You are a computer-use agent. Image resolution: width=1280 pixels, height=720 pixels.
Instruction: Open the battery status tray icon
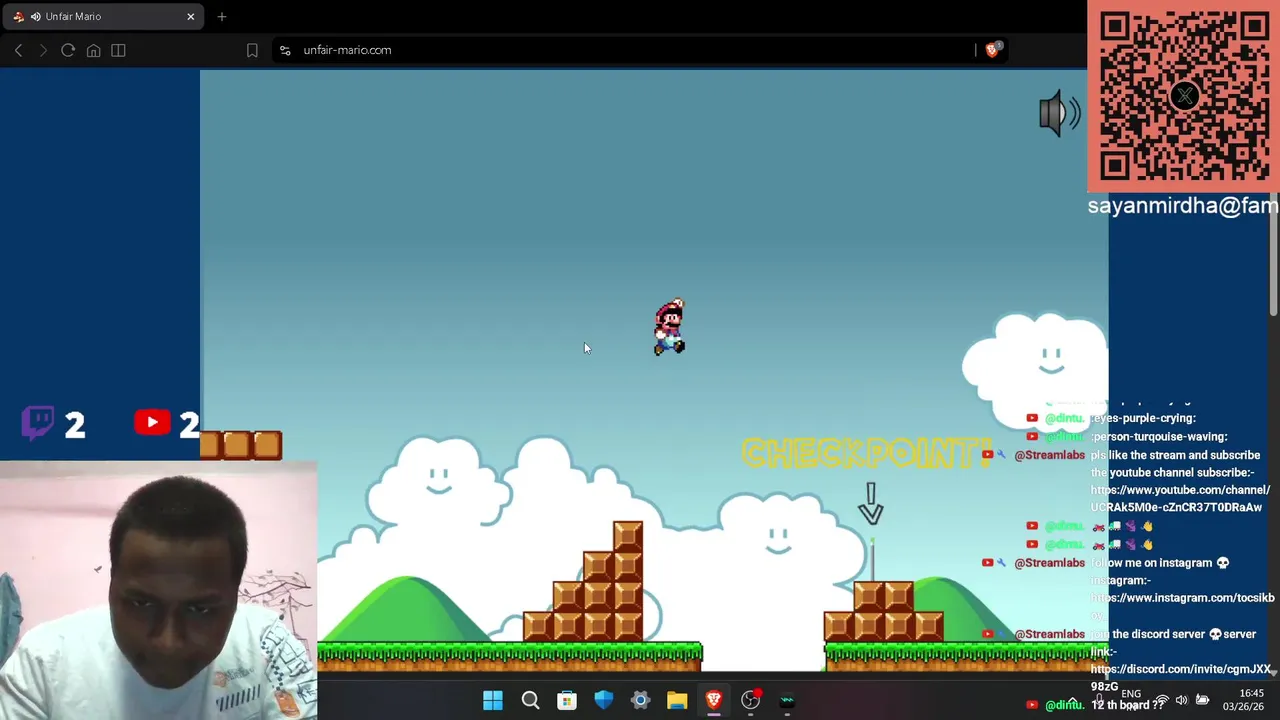click(1202, 700)
